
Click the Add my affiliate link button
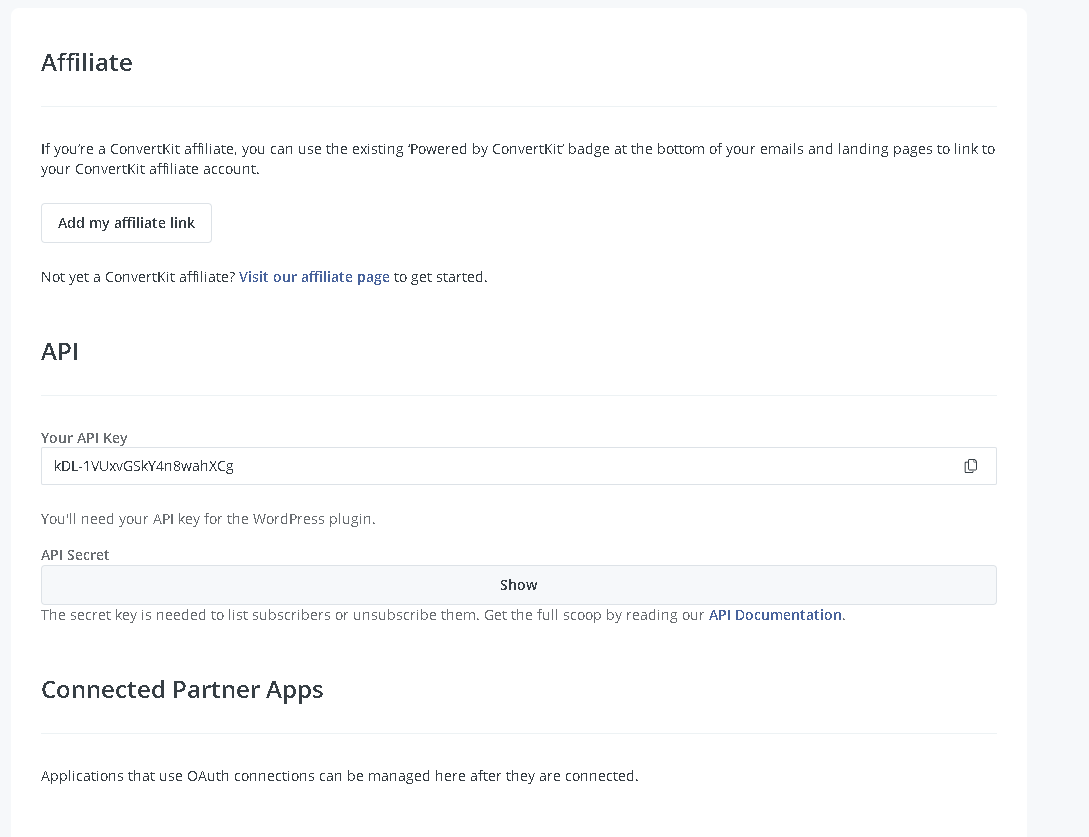coord(126,223)
